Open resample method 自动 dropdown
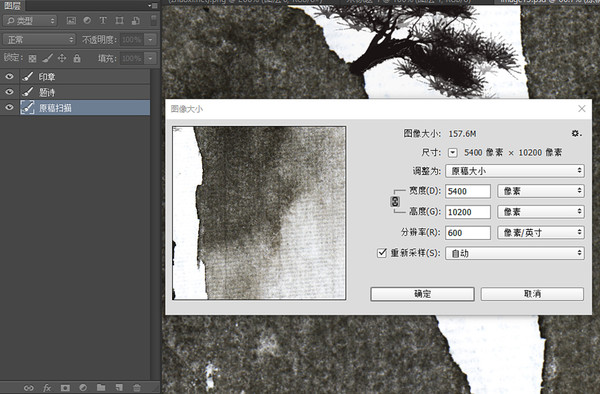This screenshot has width=600, height=394. tap(515, 253)
